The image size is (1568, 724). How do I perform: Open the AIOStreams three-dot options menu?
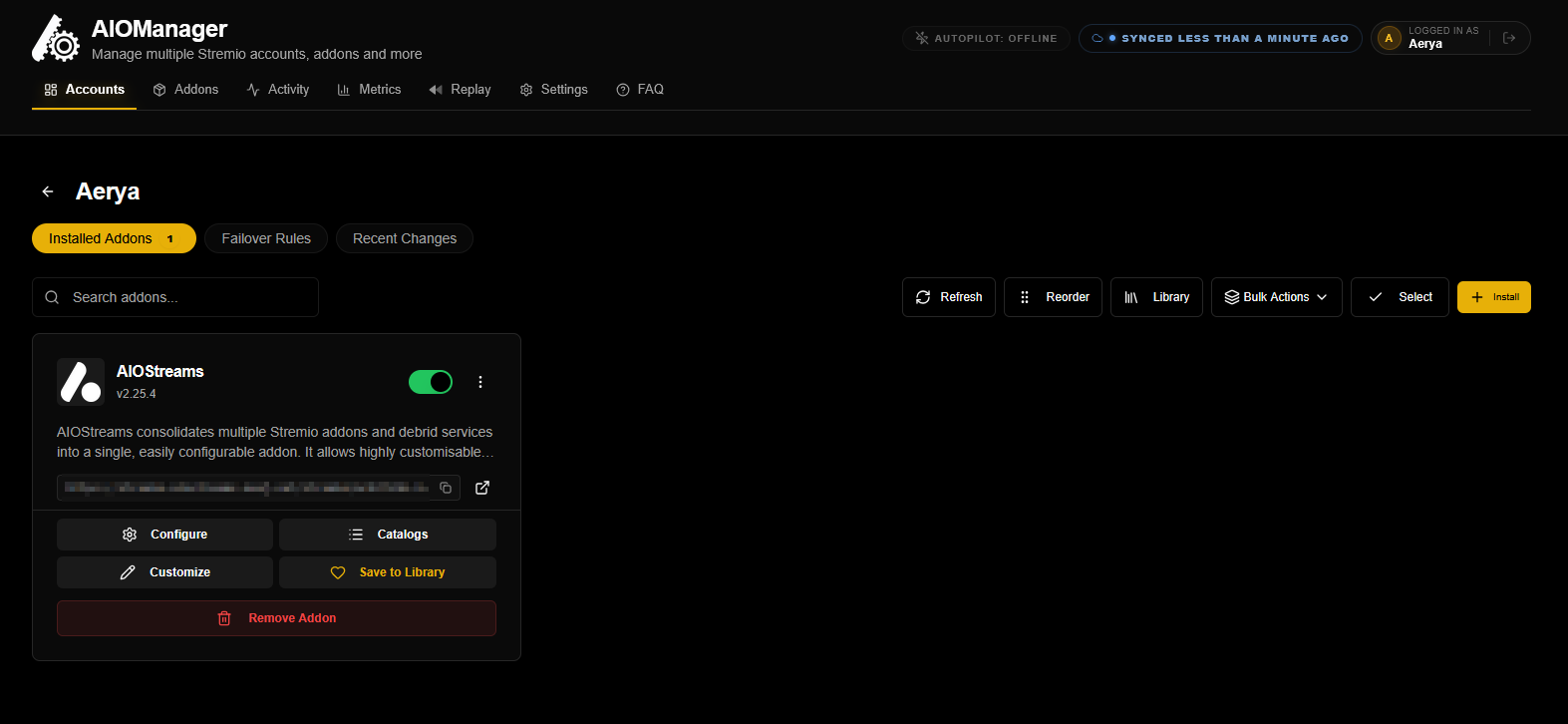pyautogui.click(x=480, y=382)
